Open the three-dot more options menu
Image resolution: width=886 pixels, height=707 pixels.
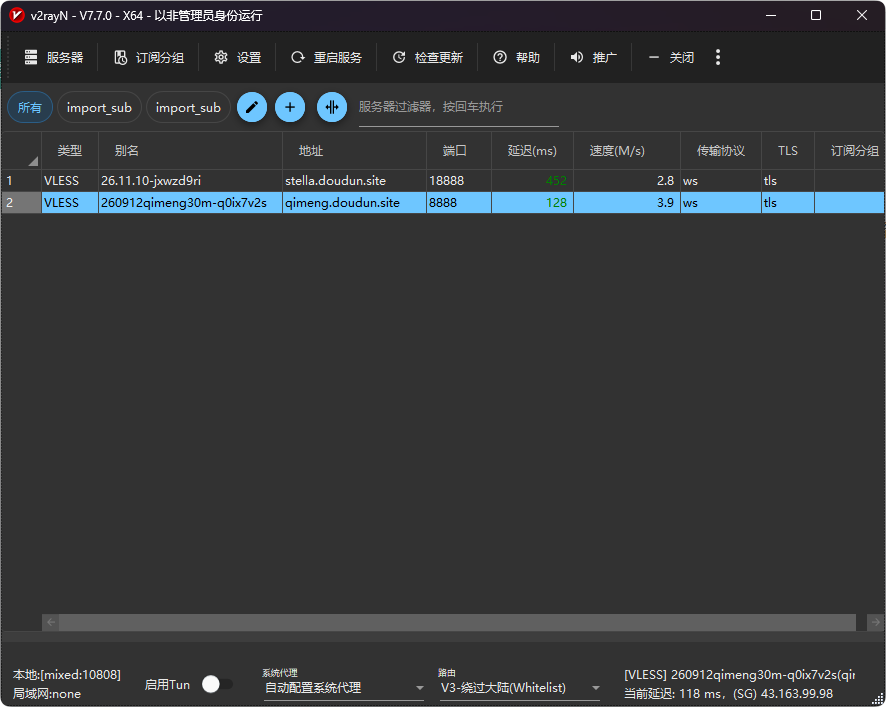pos(718,58)
